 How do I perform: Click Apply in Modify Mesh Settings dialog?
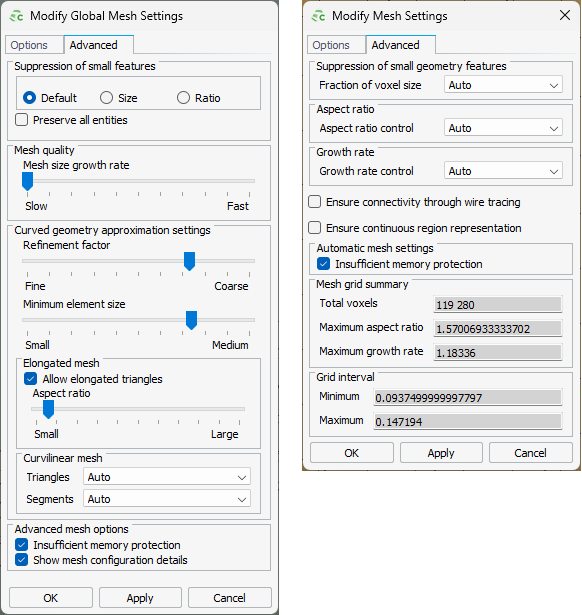click(441, 453)
